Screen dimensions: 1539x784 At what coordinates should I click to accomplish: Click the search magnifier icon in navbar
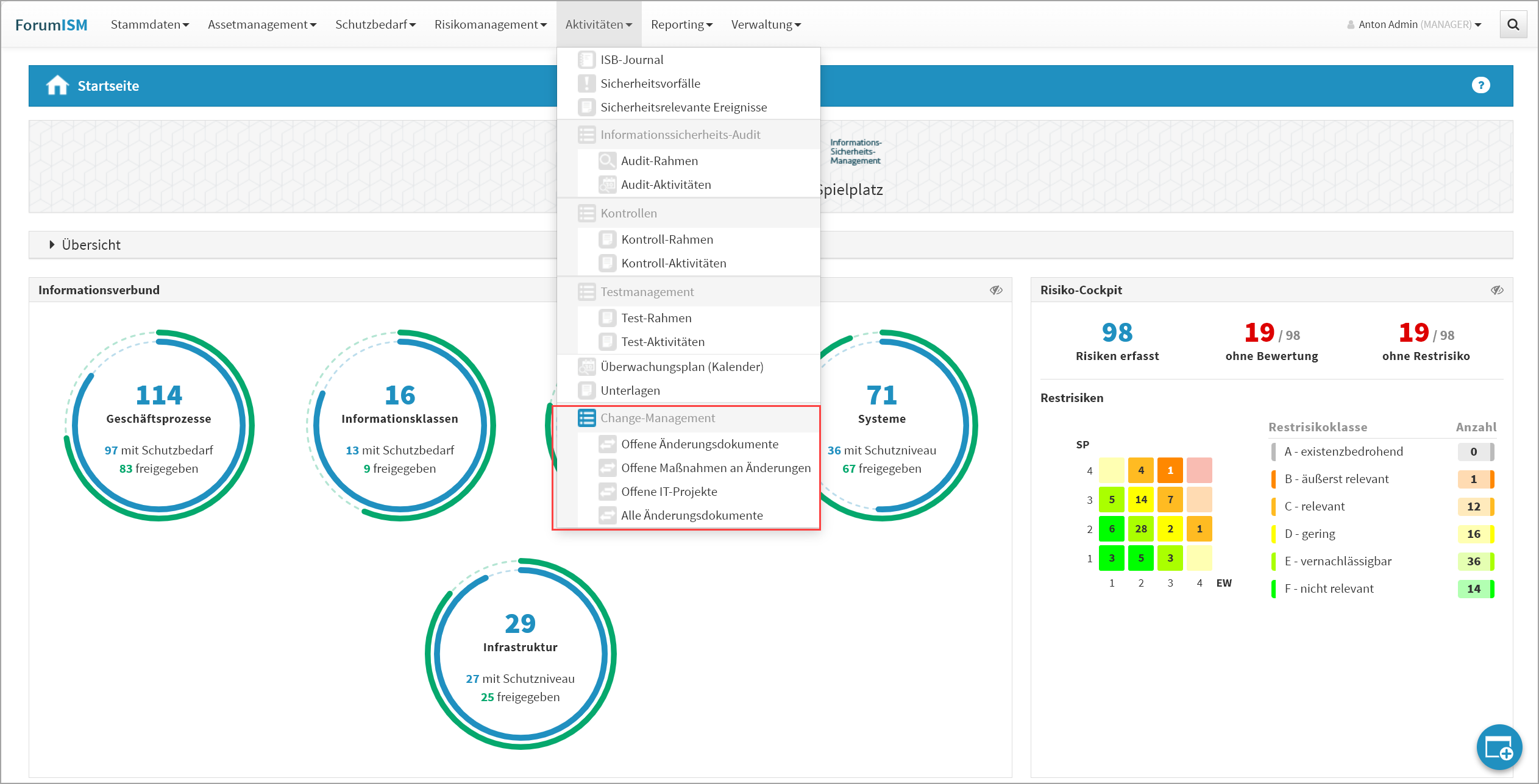(x=1513, y=24)
